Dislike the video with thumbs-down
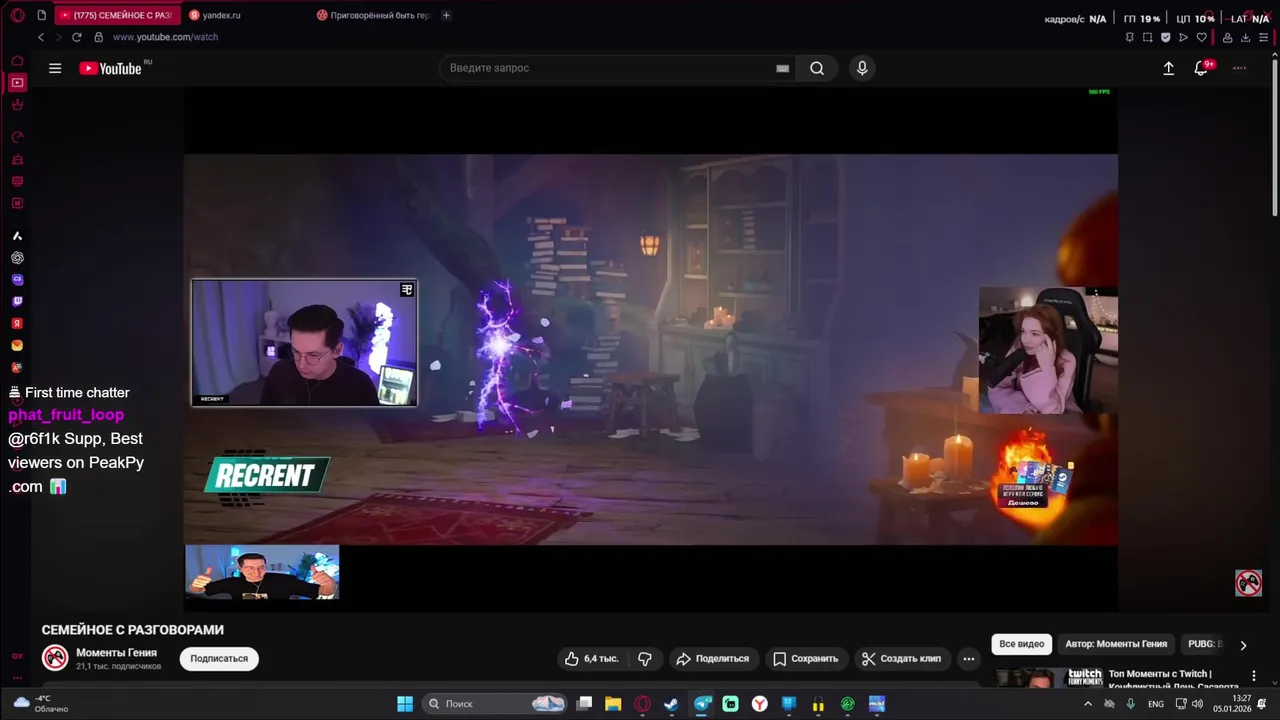This screenshot has height=720, width=1280. click(645, 659)
